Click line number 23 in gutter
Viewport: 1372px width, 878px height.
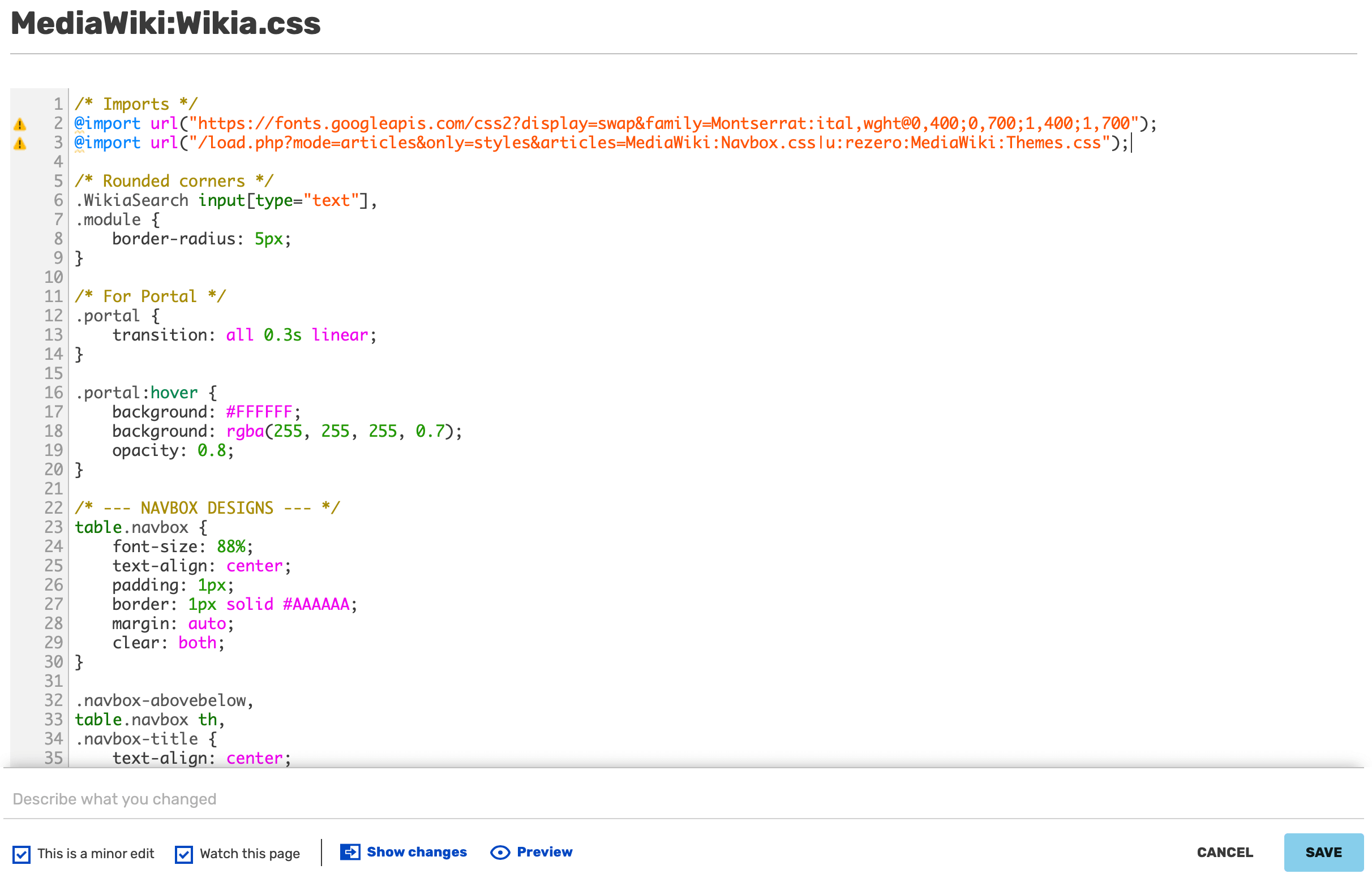point(54,527)
